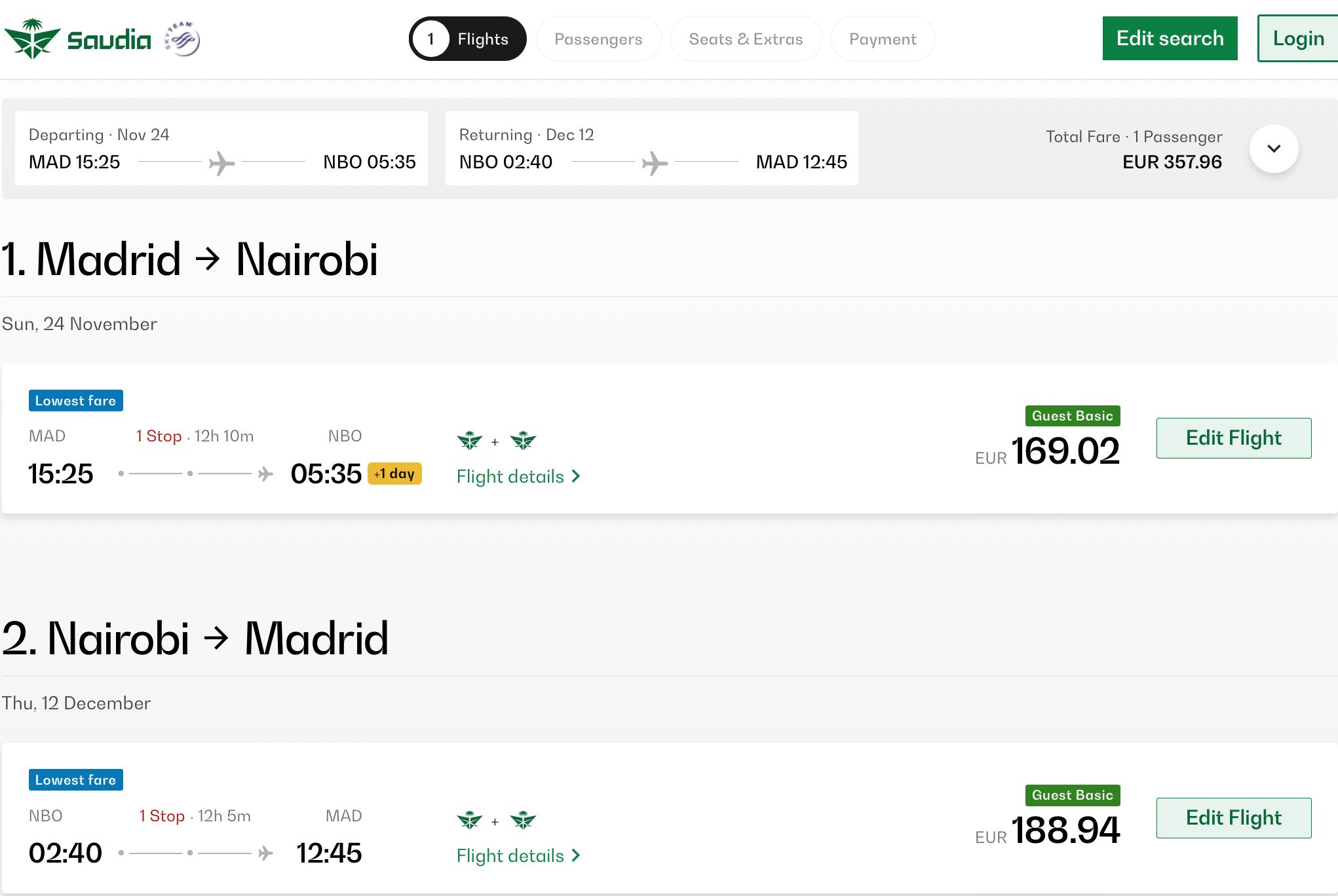Open Flight details for Madrid to Nairobi
Screen dimensions: 1338x896
click(518, 477)
